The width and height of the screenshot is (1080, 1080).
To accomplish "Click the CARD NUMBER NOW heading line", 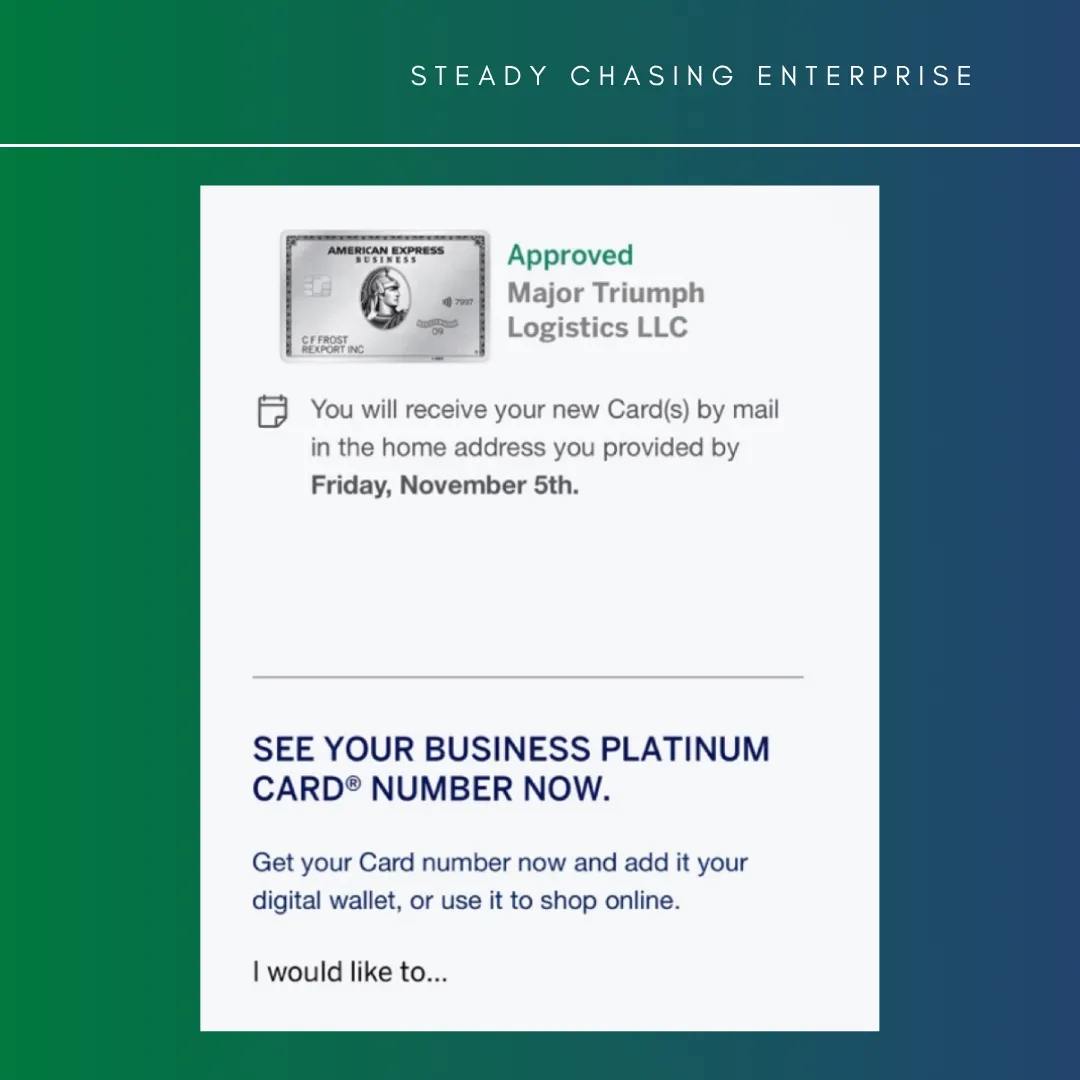I will [431, 789].
